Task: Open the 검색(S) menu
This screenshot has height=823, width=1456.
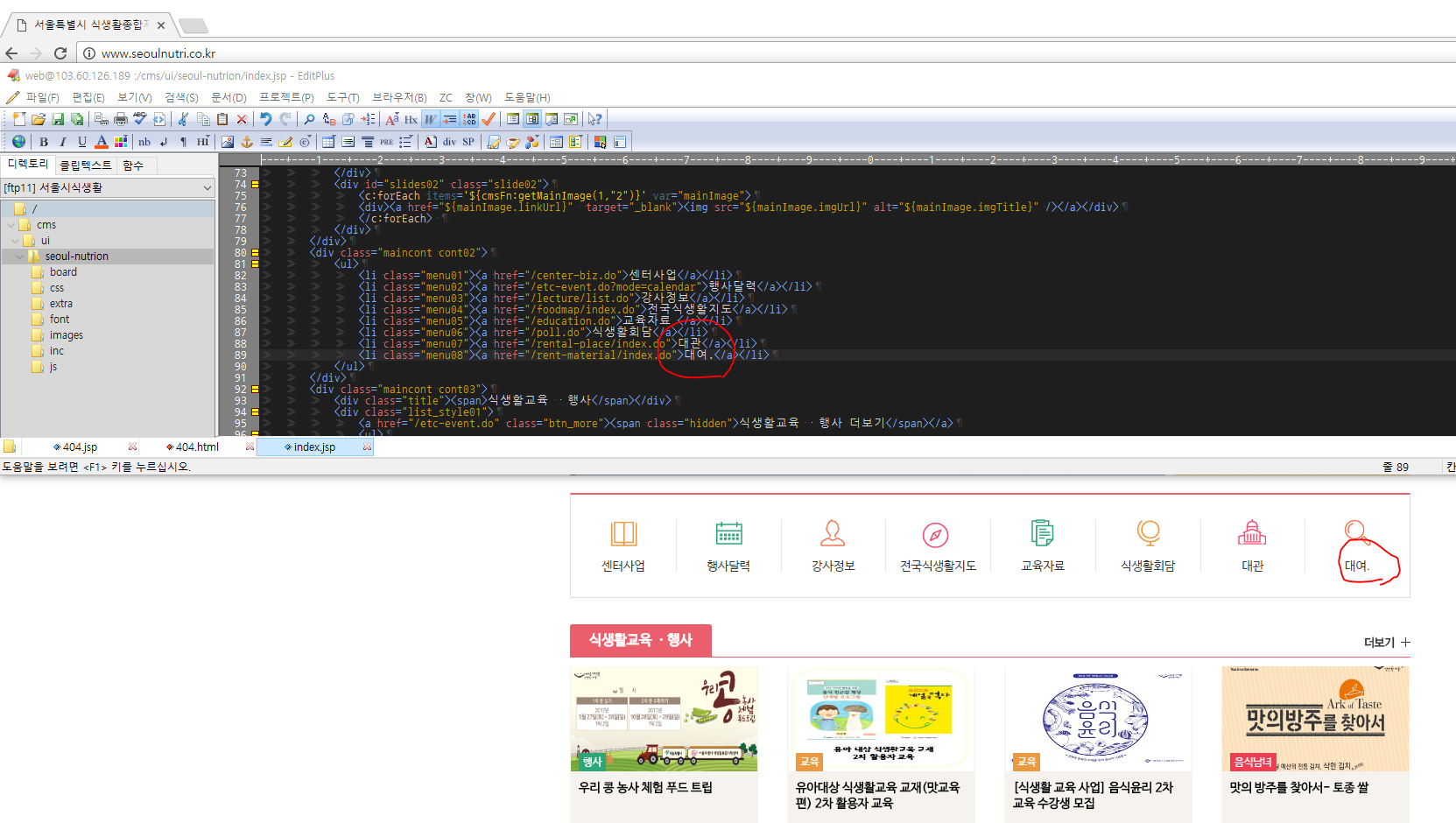Action: [x=181, y=97]
